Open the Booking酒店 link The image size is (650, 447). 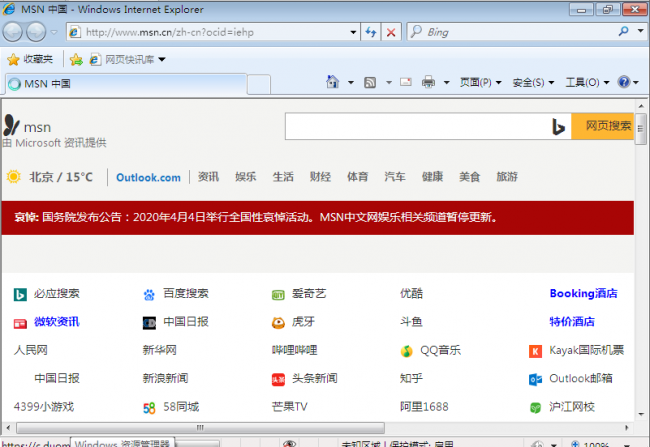[x=583, y=294]
